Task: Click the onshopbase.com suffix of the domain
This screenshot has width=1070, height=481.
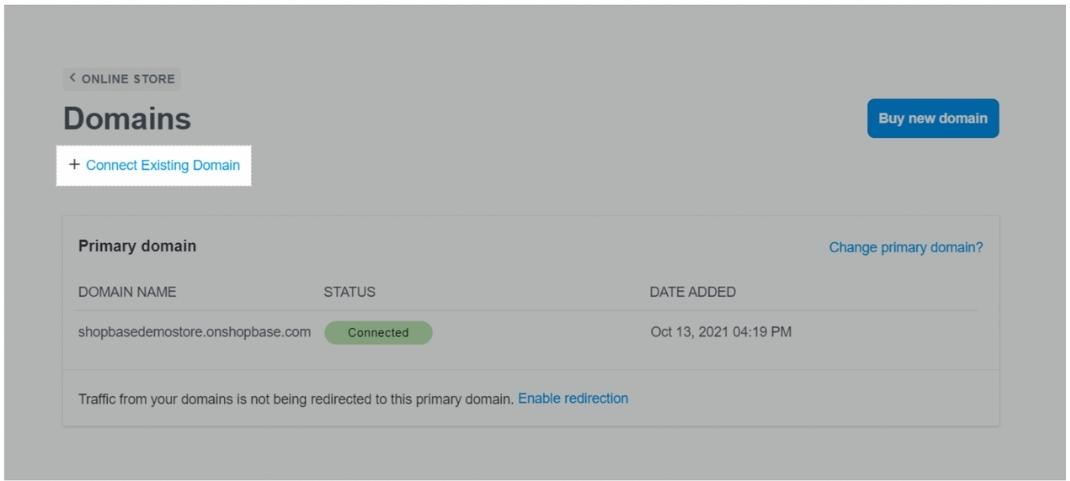Action: 257,332
